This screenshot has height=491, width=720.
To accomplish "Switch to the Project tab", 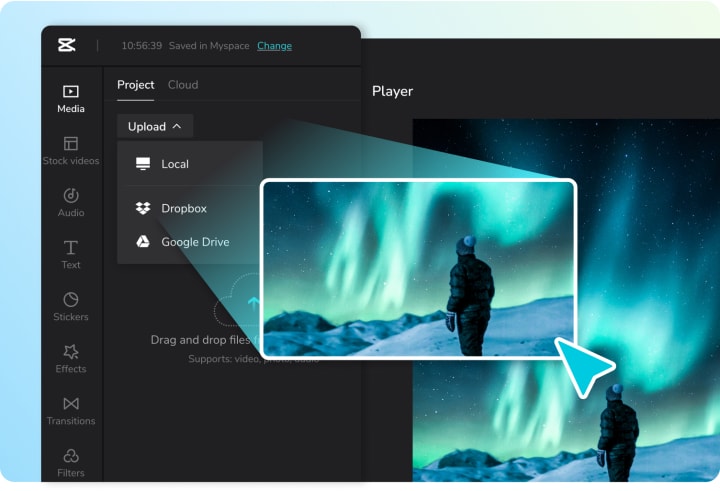I will click(x=135, y=85).
